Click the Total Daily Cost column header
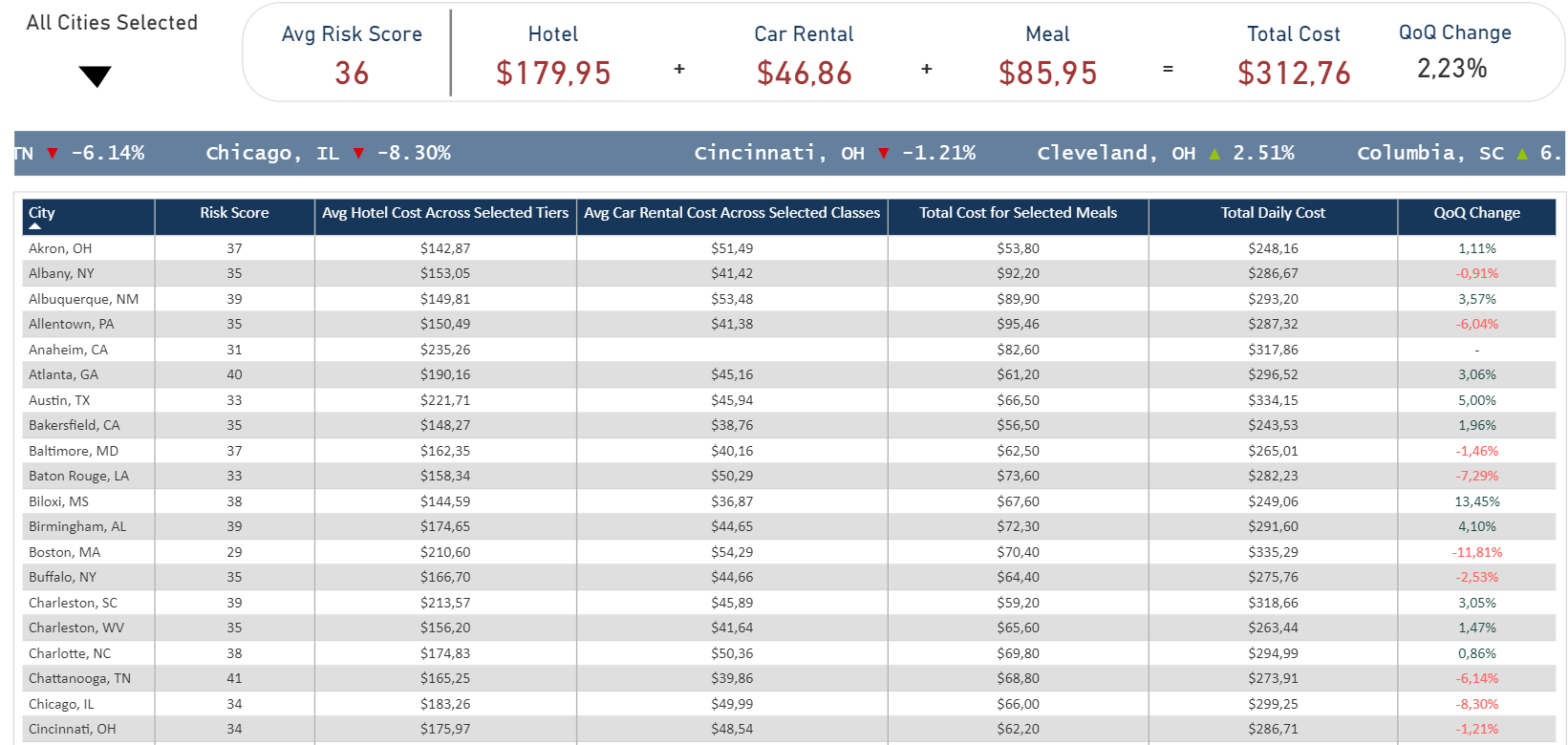The width and height of the screenshot is (1568, 745). 1273,213
